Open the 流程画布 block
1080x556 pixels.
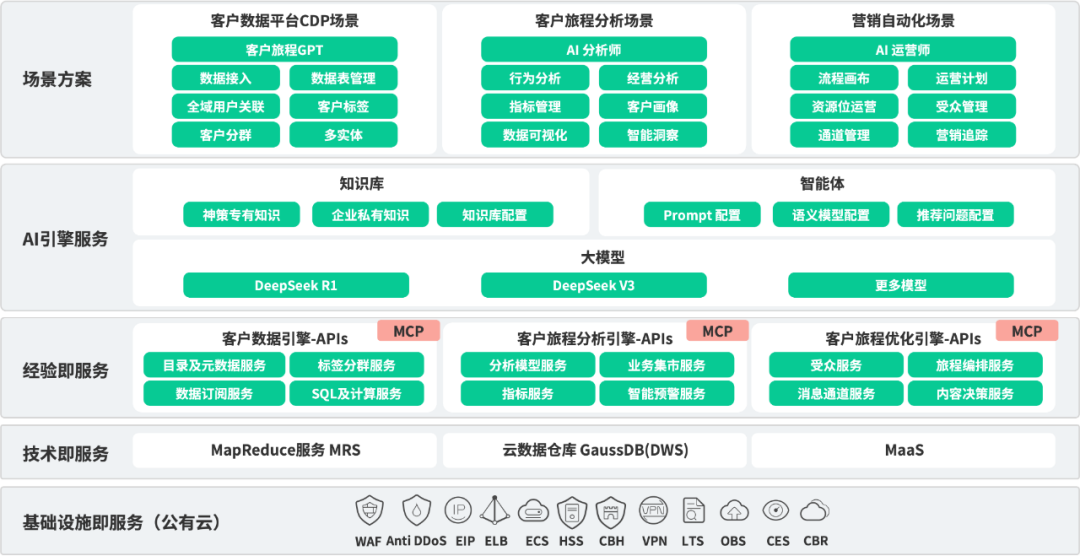click(x=844, y=78)
